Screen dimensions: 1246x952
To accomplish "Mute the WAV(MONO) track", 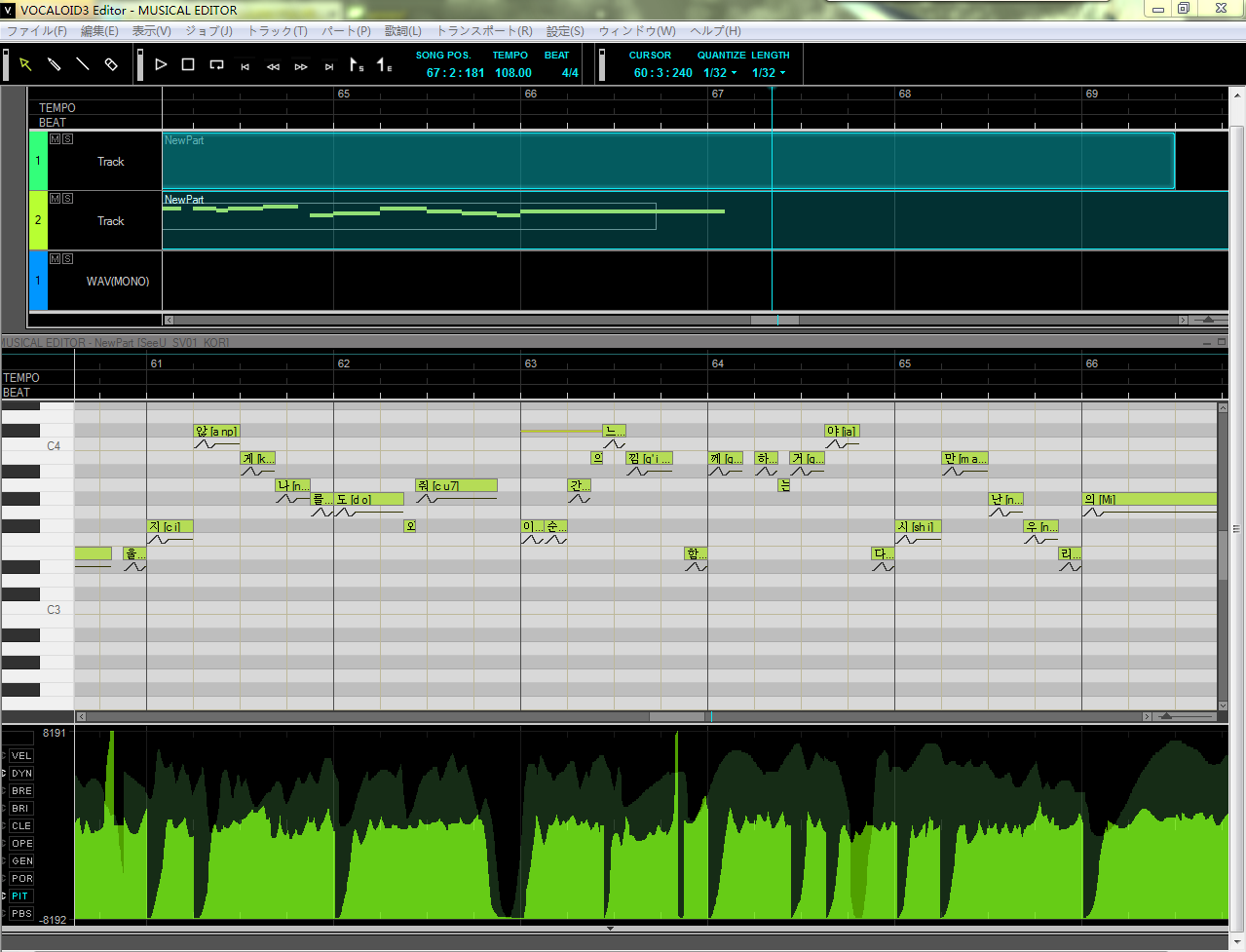I will coord(55,259).
